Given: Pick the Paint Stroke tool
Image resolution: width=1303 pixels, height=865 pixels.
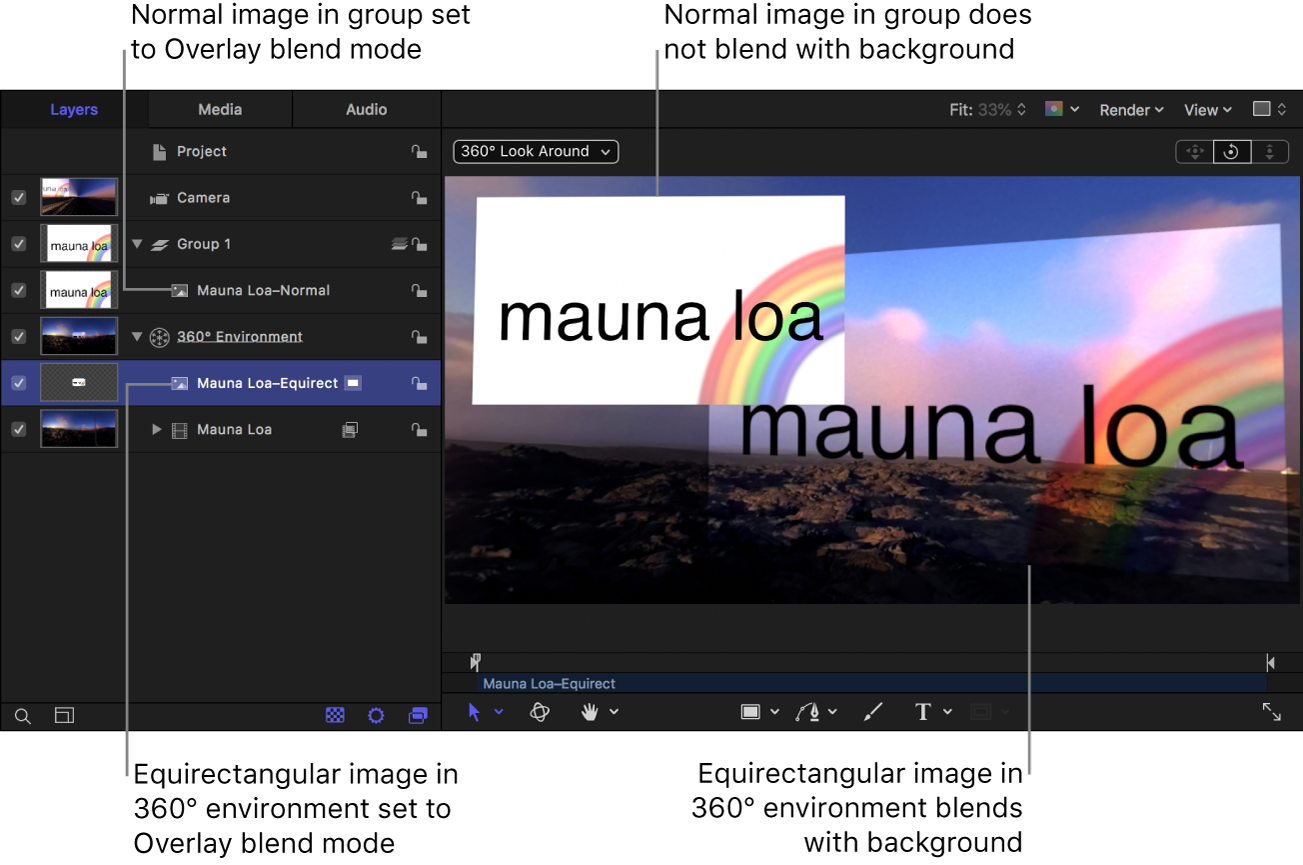Looking at the screenshot, I should coord(871,711).
